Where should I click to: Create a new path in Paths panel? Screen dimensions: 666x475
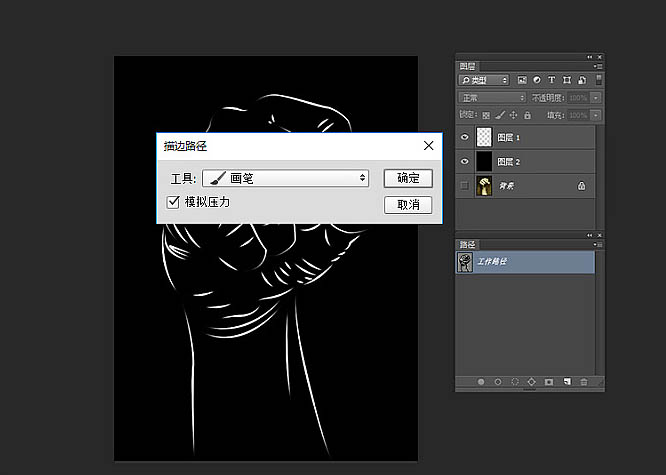tap(565, 381)
